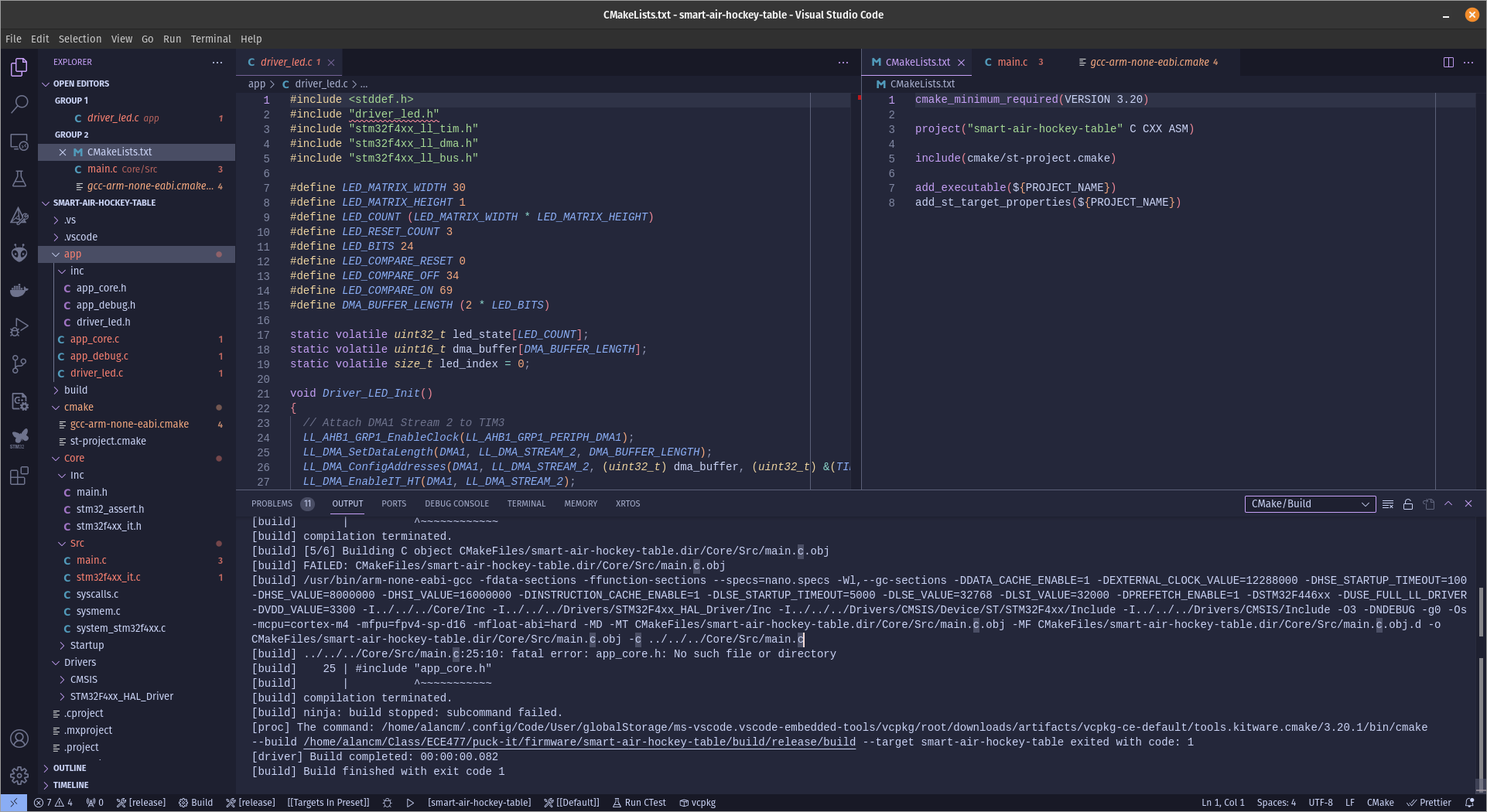Switch to the XRTOS panel tab
This screenshot has height=812, width=1487.
coord(627,504)
